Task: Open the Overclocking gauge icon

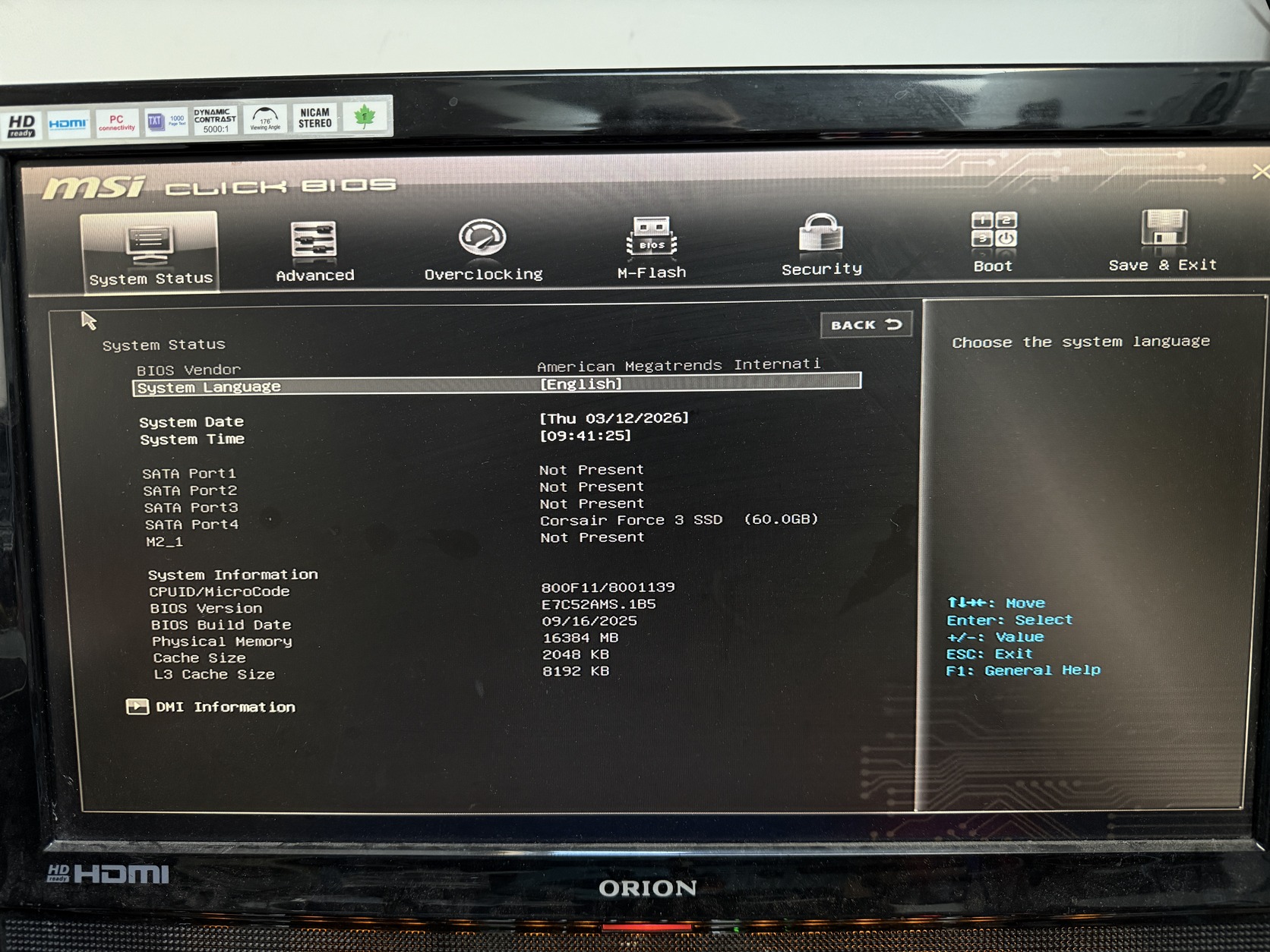Action: (482, 238)
